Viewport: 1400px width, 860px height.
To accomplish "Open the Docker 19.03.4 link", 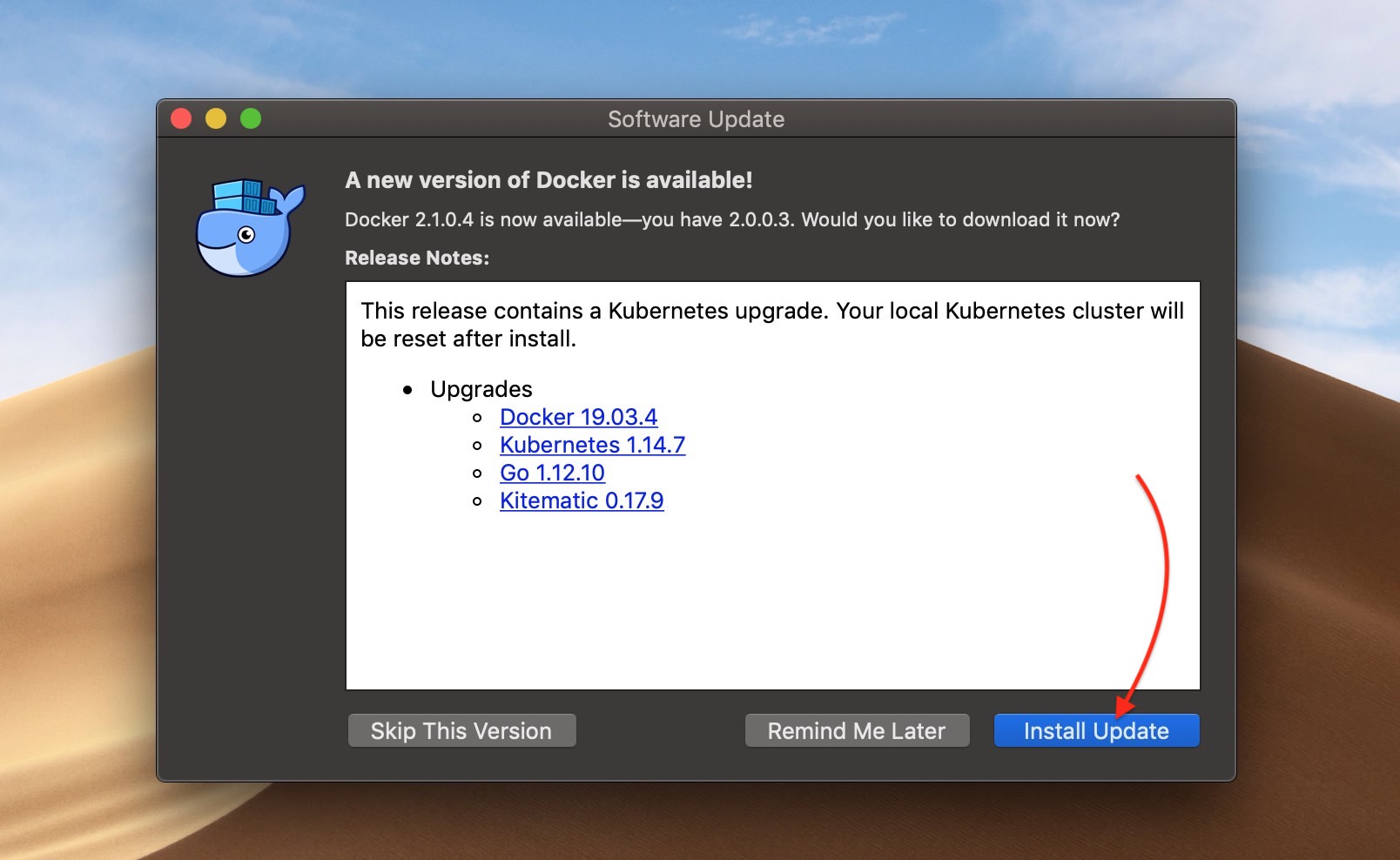I will click(x=578, y=417).
